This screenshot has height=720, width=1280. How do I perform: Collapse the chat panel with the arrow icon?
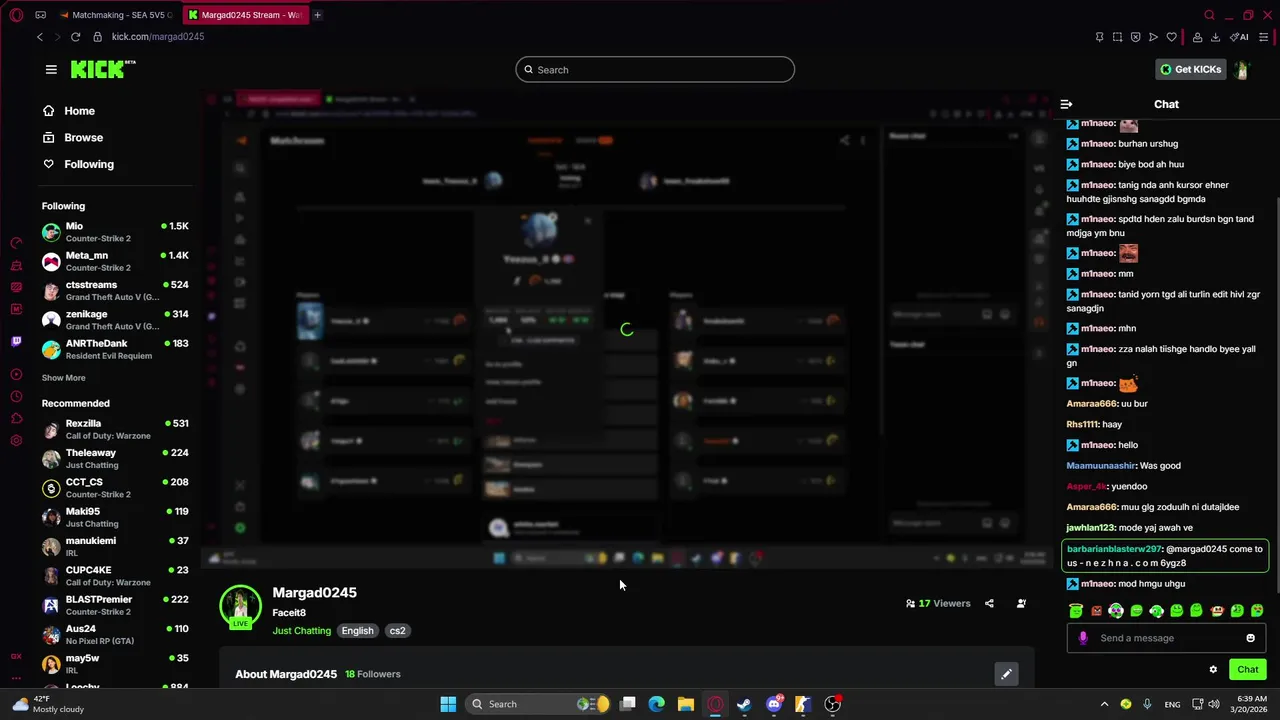coord(1066,104)
